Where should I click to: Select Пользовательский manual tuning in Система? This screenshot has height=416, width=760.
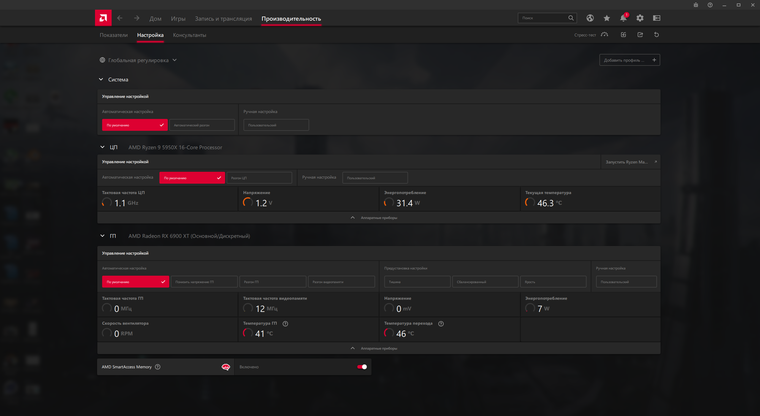click(x=276, y=125)
